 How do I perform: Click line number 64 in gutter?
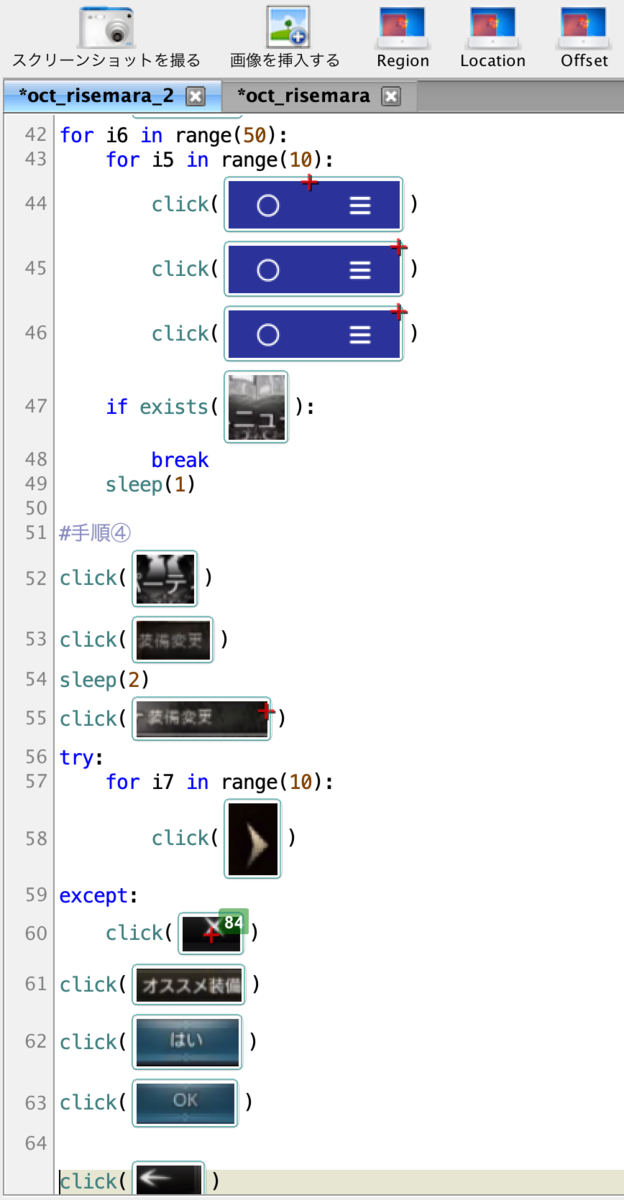37,1143
